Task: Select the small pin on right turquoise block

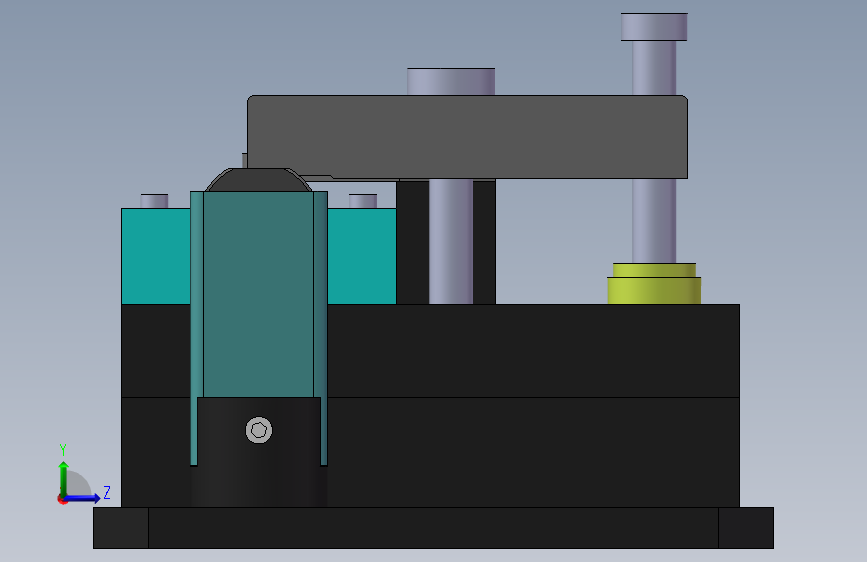Action: (x=363, y=201)
